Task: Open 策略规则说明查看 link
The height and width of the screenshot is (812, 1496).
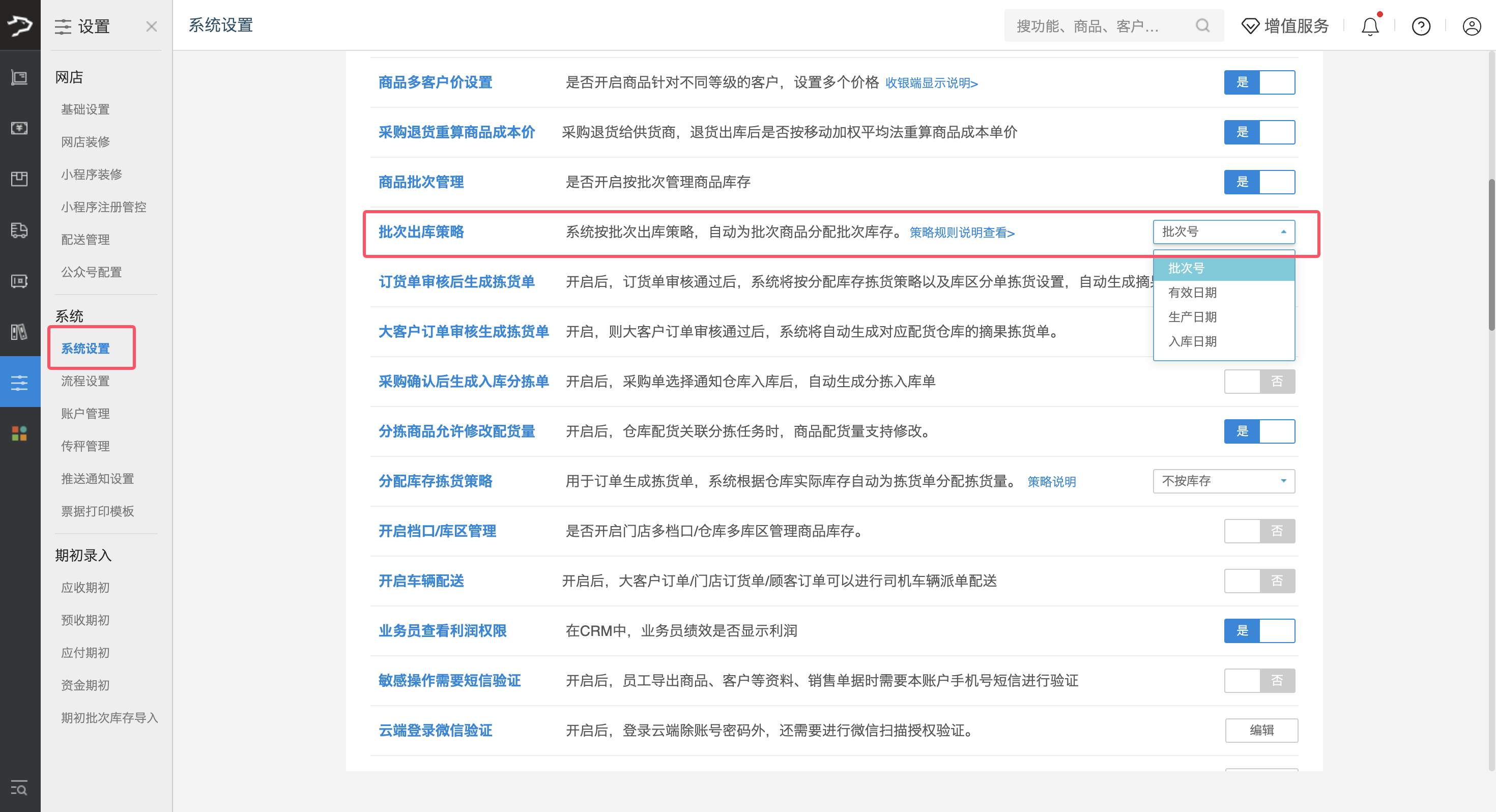Action: point(962,233)
